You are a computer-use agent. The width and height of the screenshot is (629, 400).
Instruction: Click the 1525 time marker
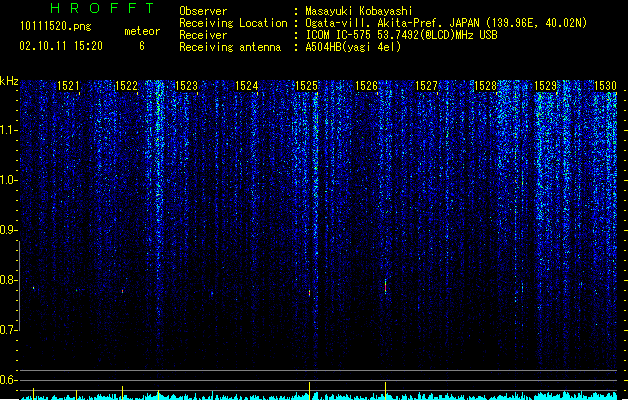coord(306,86)
